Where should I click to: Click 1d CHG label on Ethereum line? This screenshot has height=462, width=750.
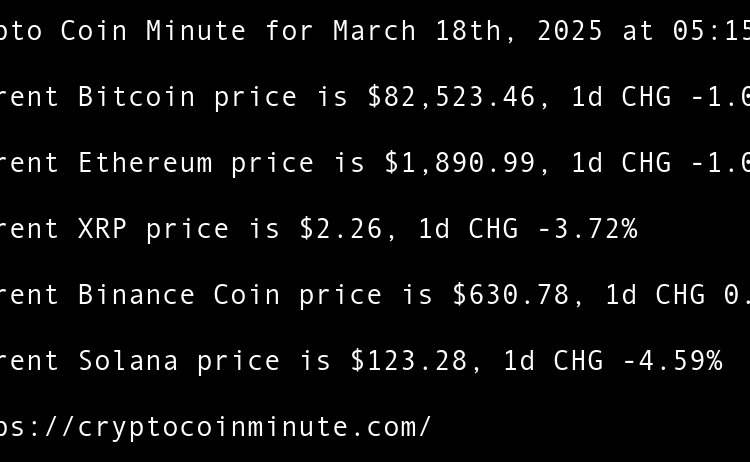point(621,163)
